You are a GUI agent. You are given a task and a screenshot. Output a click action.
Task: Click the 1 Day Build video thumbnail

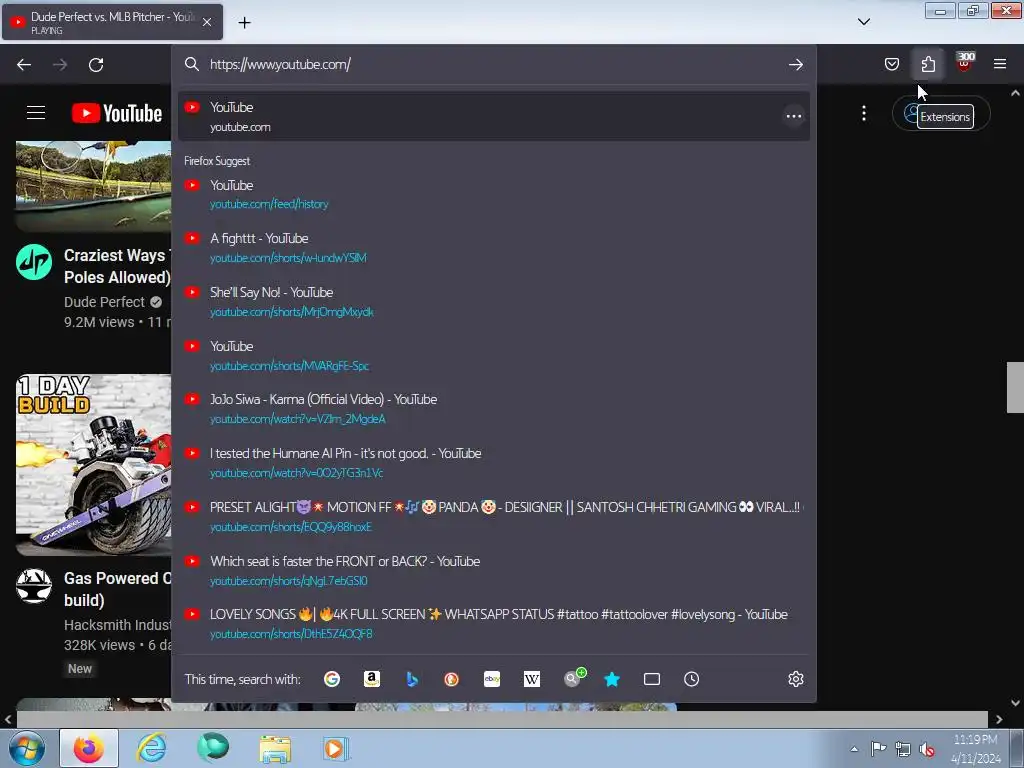point(93,464)
